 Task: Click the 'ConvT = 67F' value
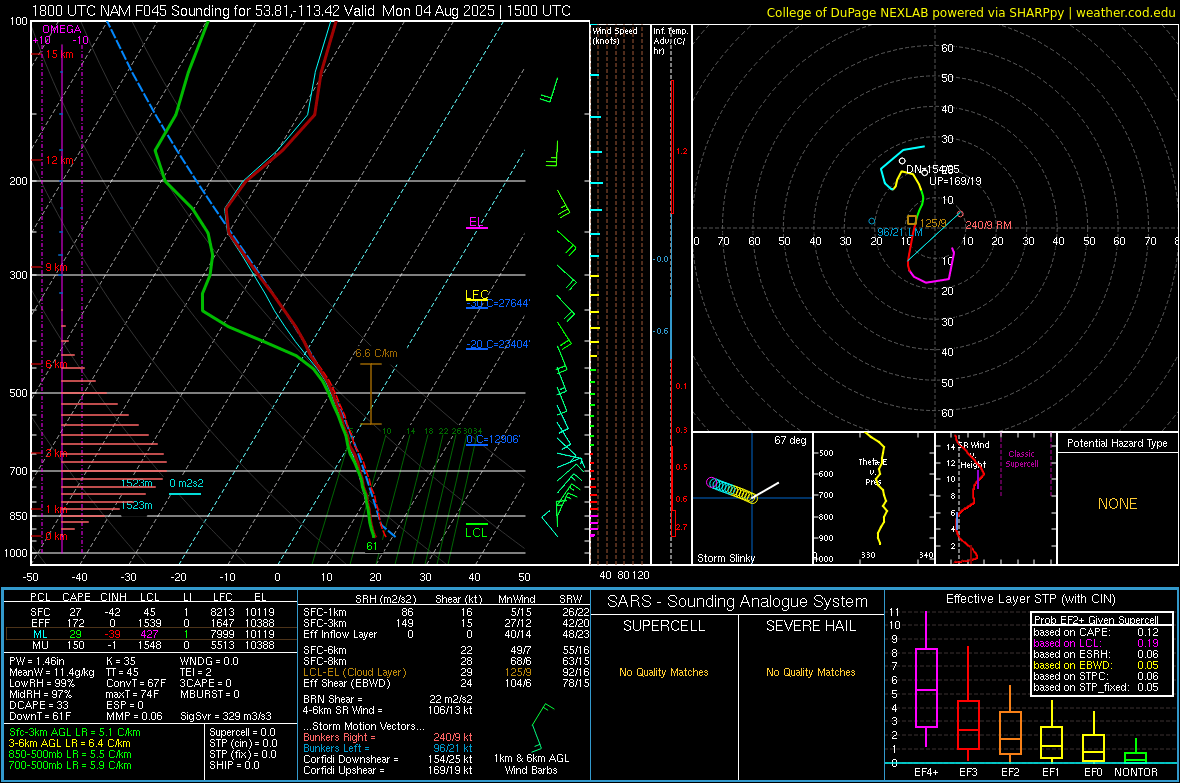tap(136, 683)
